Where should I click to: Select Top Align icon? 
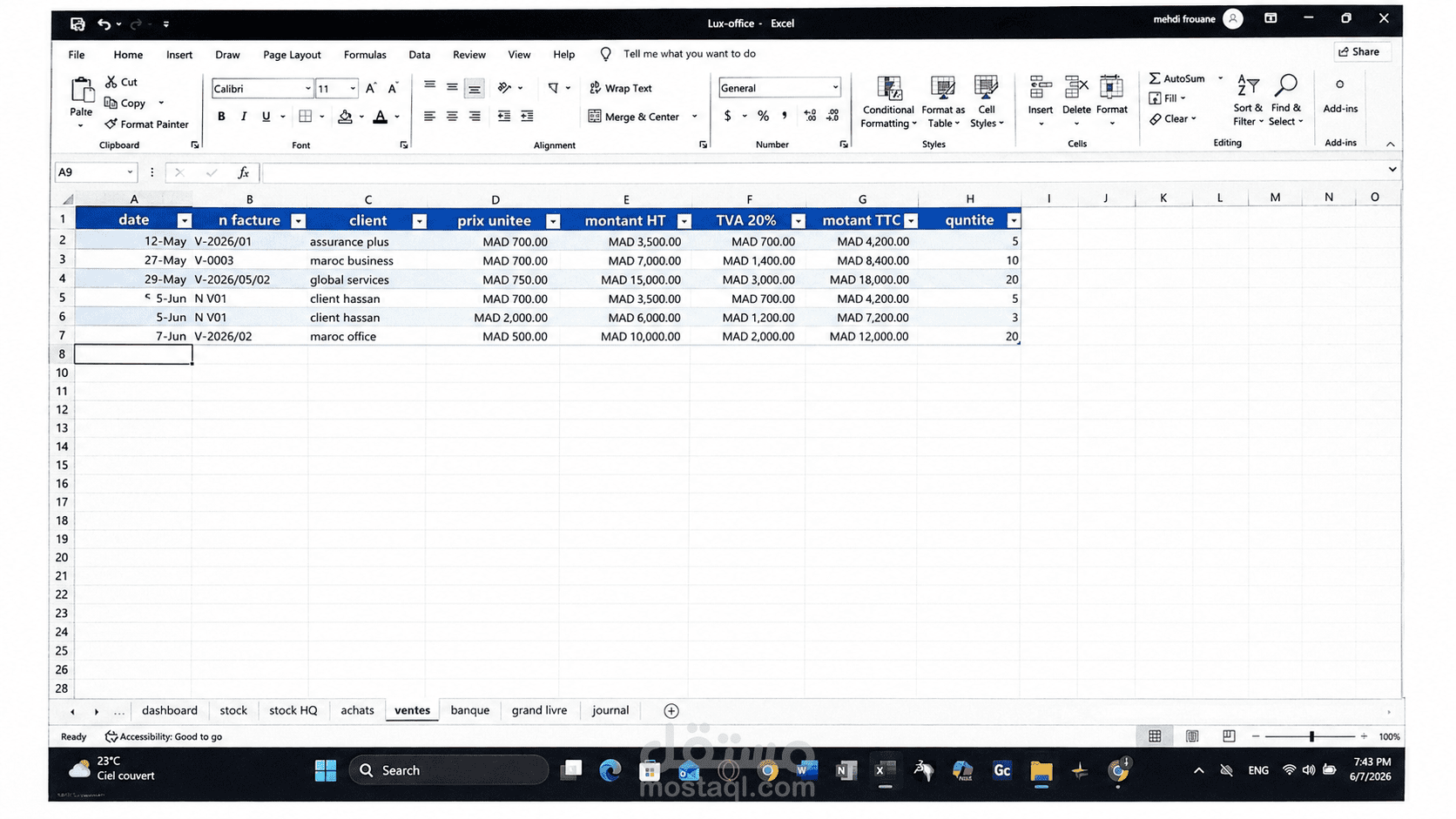429,86
